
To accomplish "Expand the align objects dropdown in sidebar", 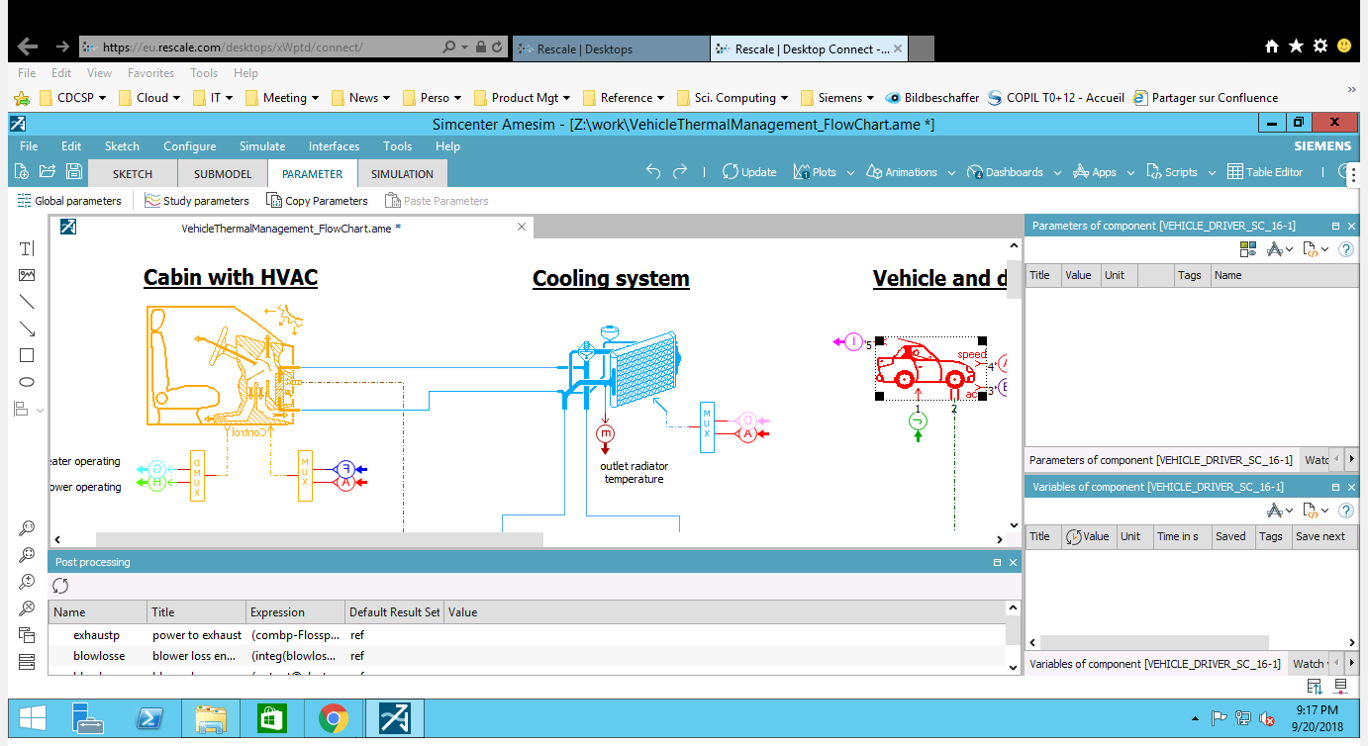I will click(40, 410).
